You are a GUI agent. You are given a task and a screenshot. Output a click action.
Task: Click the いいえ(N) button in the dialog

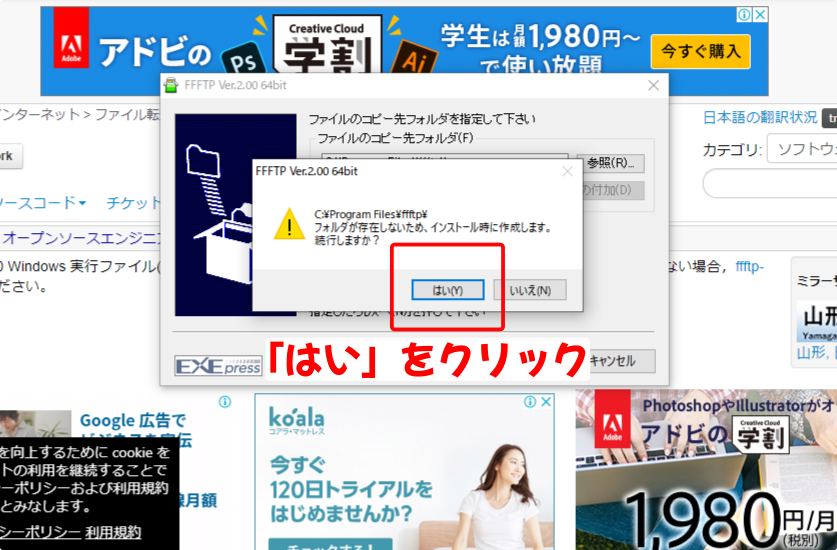pyautogui.click(x=530, y=290)
